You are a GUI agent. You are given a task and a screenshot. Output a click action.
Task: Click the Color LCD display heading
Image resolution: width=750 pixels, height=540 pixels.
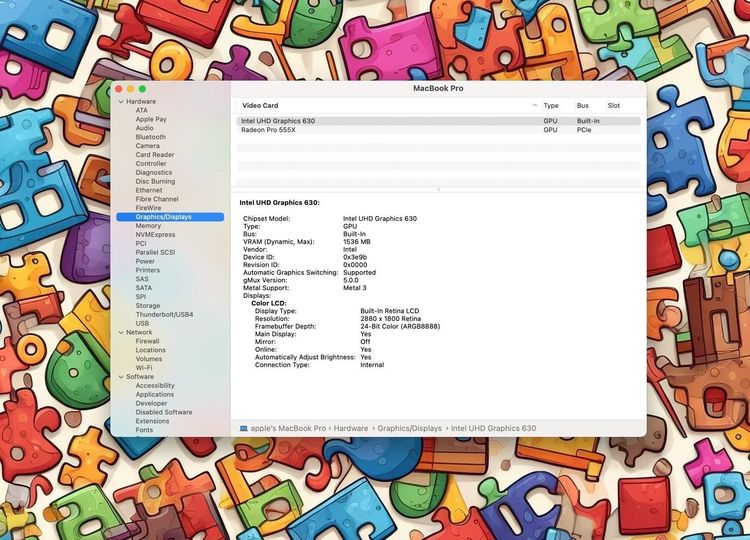pyautogui.click(x=269, y=303)
